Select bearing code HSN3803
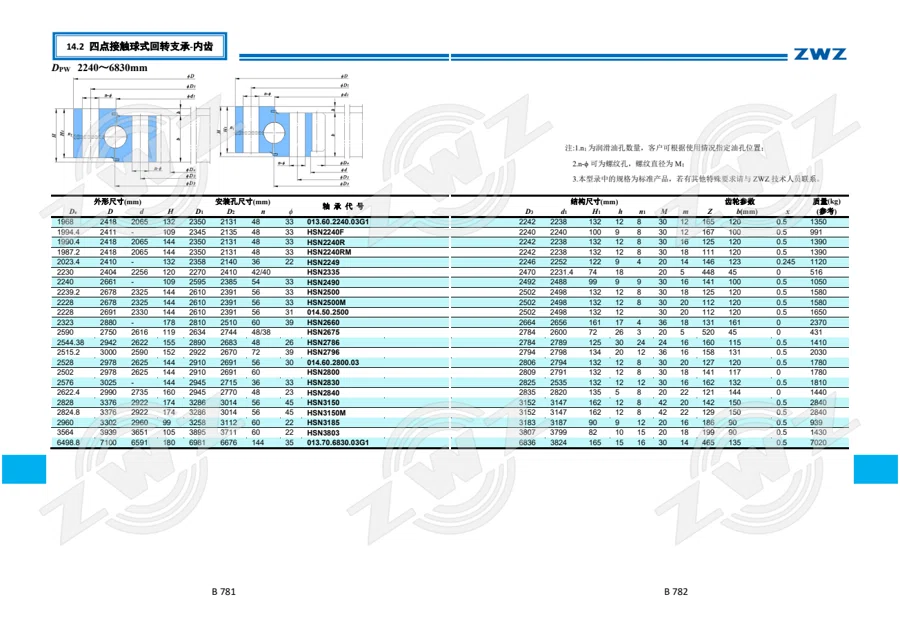Image resolution: width=900 pixels, height=637 pixels. tap(323, 433)
